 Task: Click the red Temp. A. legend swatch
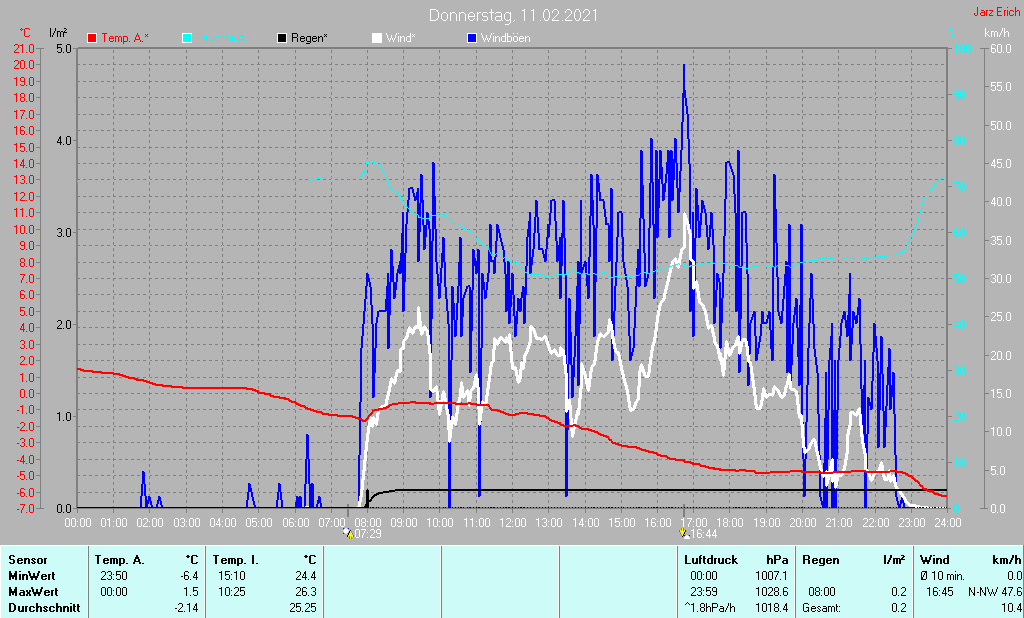tap(93, 38)
